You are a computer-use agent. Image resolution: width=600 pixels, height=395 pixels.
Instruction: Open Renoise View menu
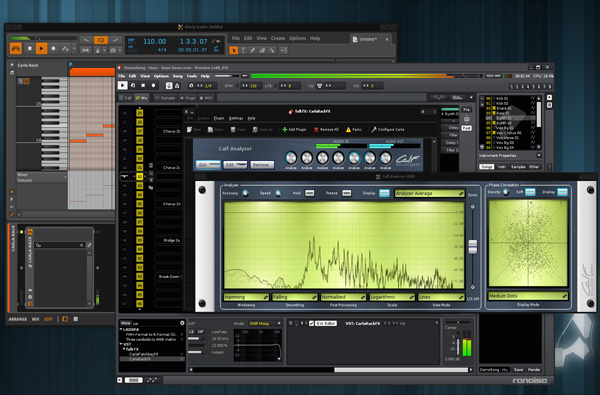pos(145,76)
